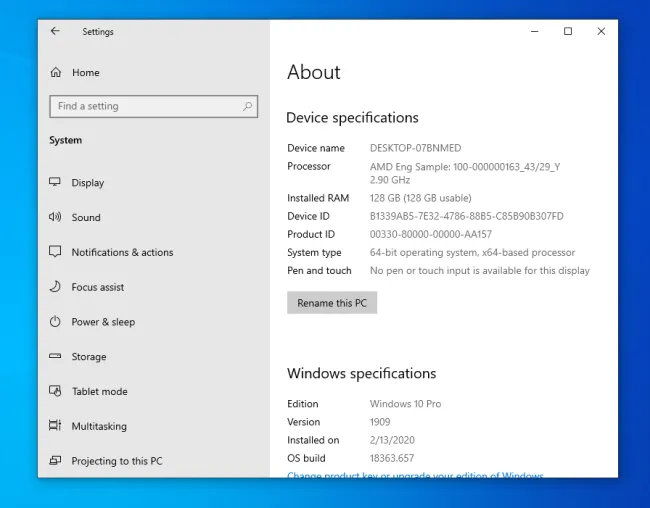Maximize the Settings window
Image resolution: width=650 pixels, height=508 pixels.
568,31
